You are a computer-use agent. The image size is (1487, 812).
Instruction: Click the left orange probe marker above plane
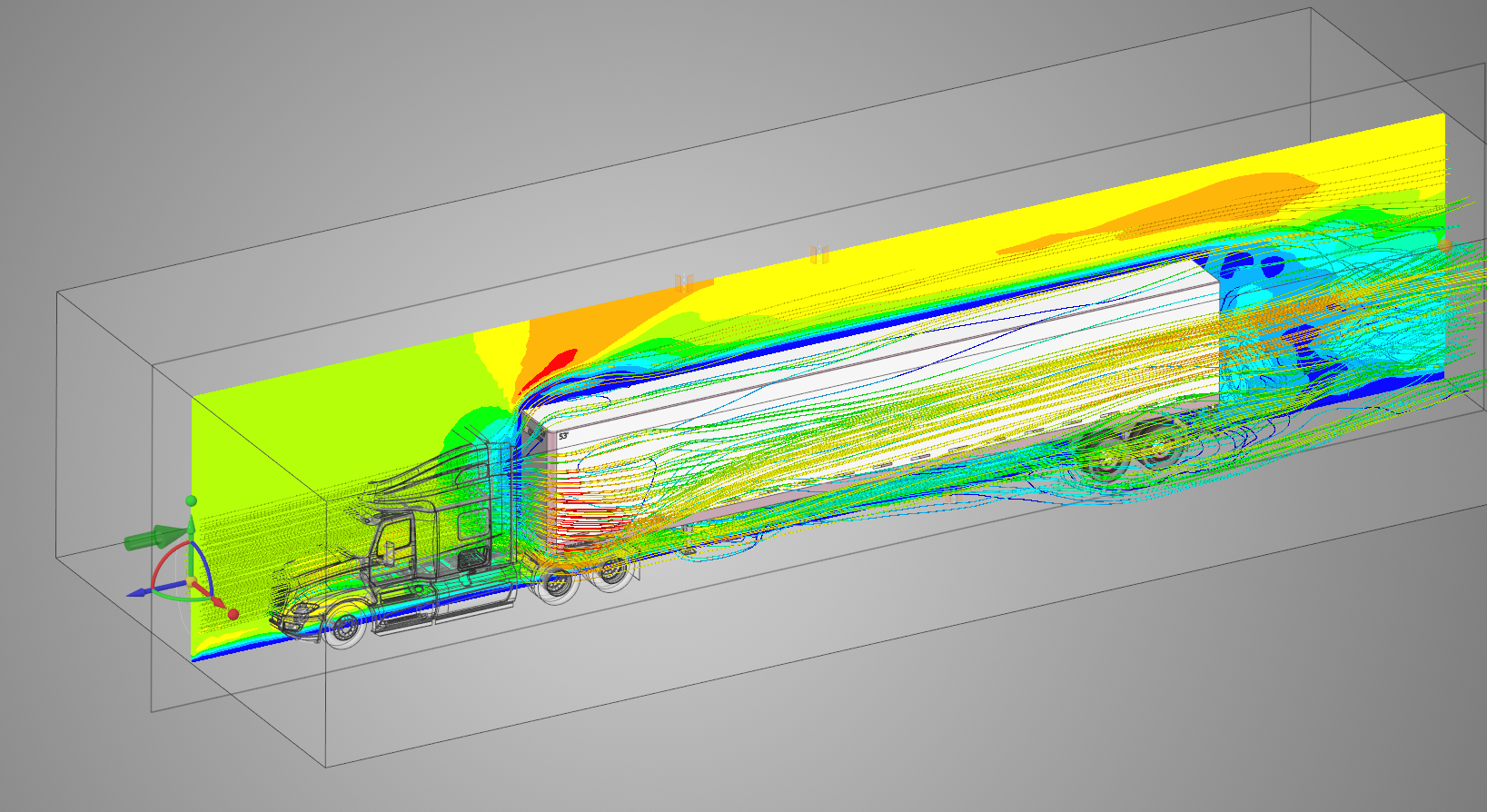tap(684, 282)
